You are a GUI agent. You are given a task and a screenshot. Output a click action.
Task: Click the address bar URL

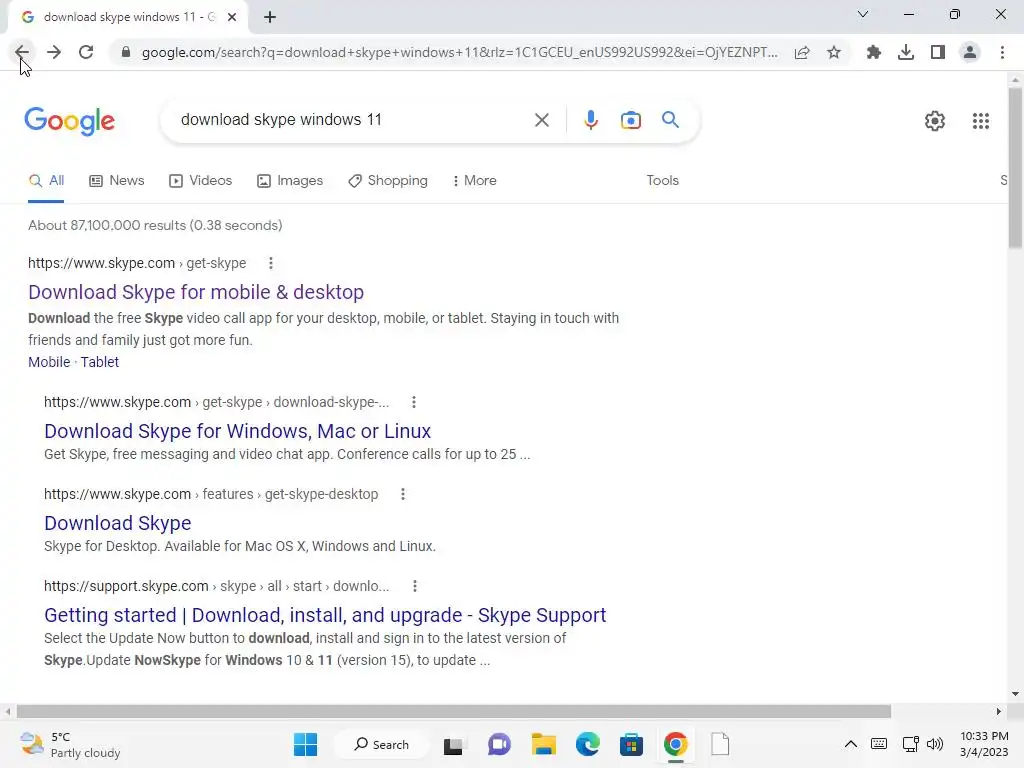coord(460,52)
